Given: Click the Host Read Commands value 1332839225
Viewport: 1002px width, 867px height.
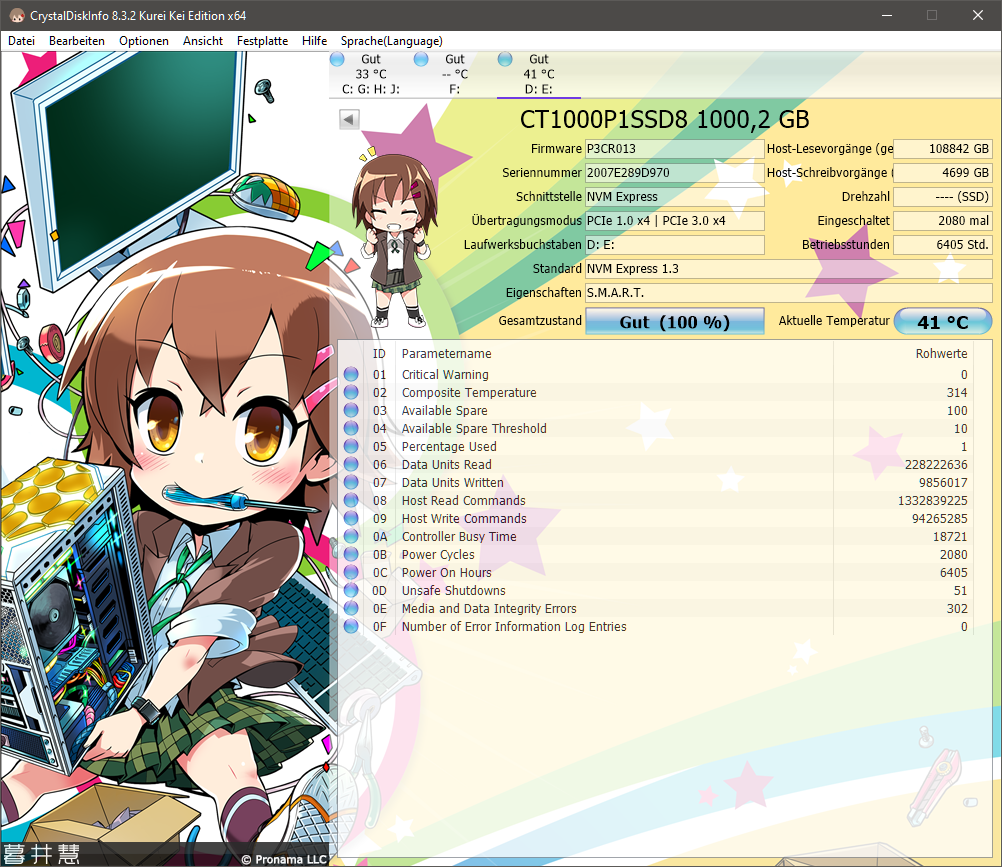Looking at the screenshot, I should tap(933, 500).
